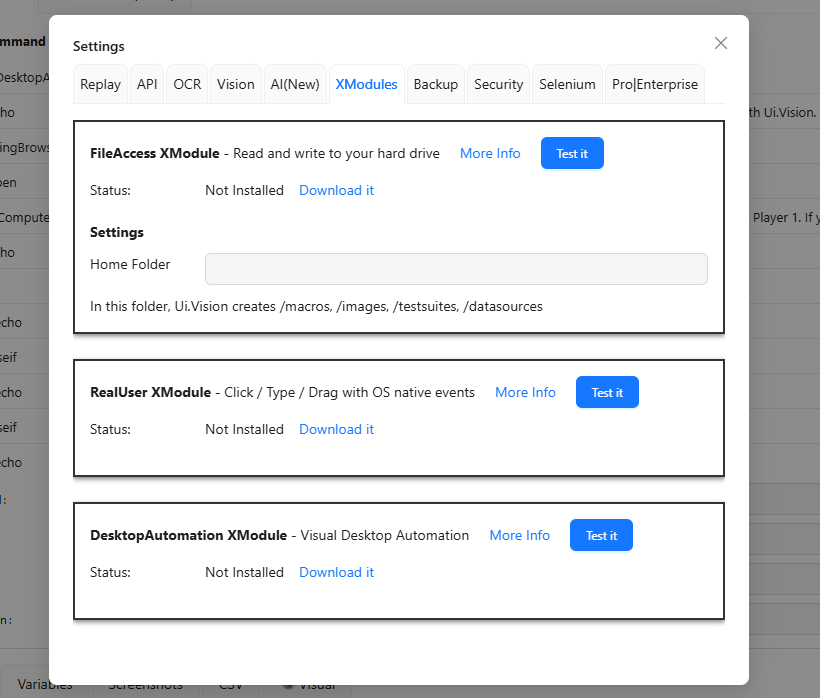Viewport: 820px width, 698px height.
Task: Click the Home Folder input field
Action: tap(456, 269)
